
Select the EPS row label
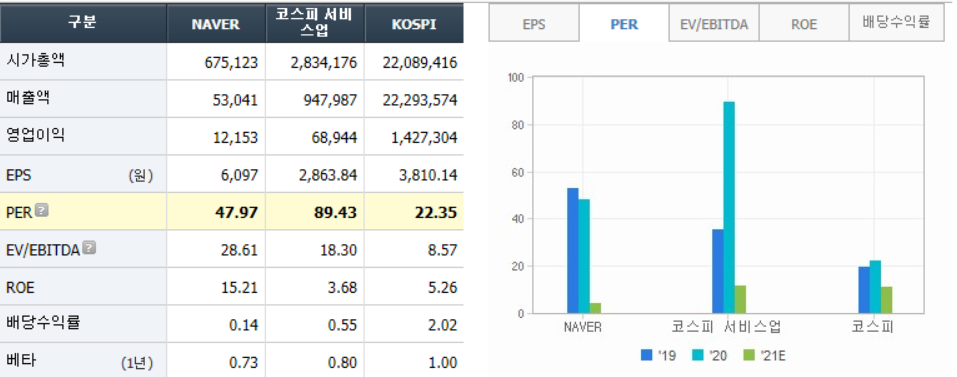pos(18,176)
